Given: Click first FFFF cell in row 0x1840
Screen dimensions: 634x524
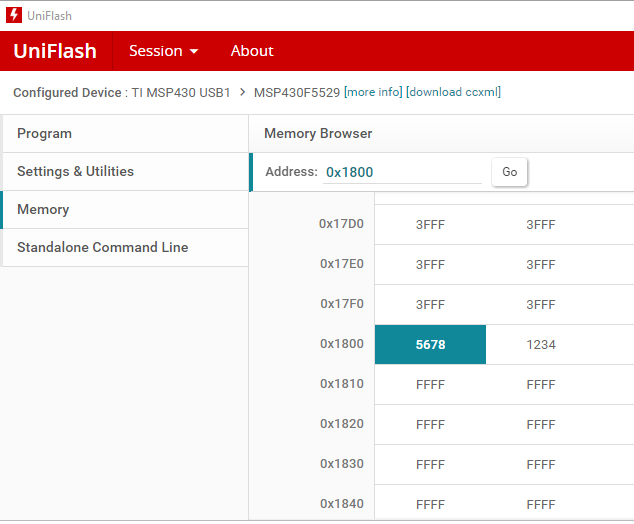Looking at the screenshot, I should [x=430, y=504].
